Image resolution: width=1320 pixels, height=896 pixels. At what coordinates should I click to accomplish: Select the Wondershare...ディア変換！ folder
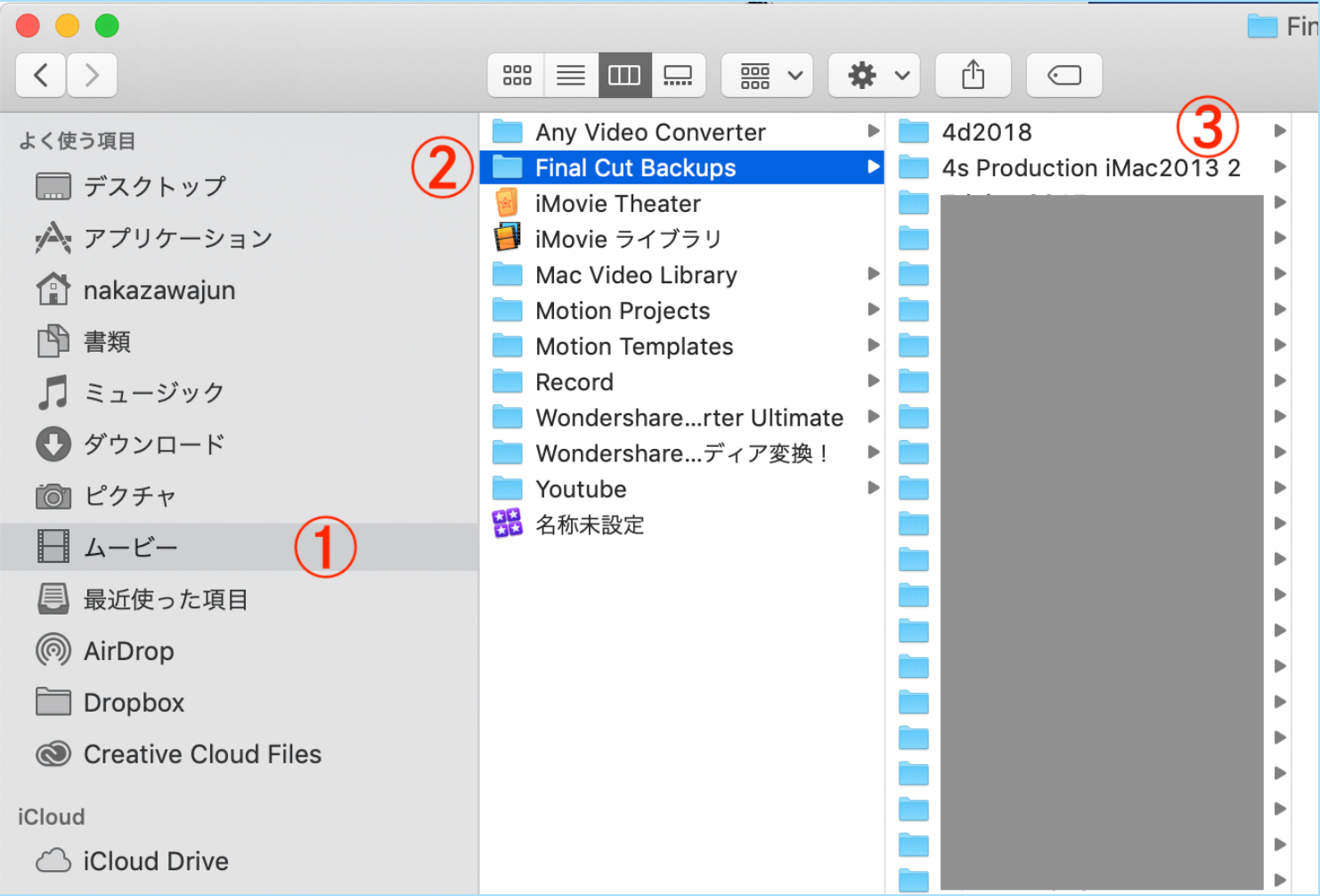[682, 452]
